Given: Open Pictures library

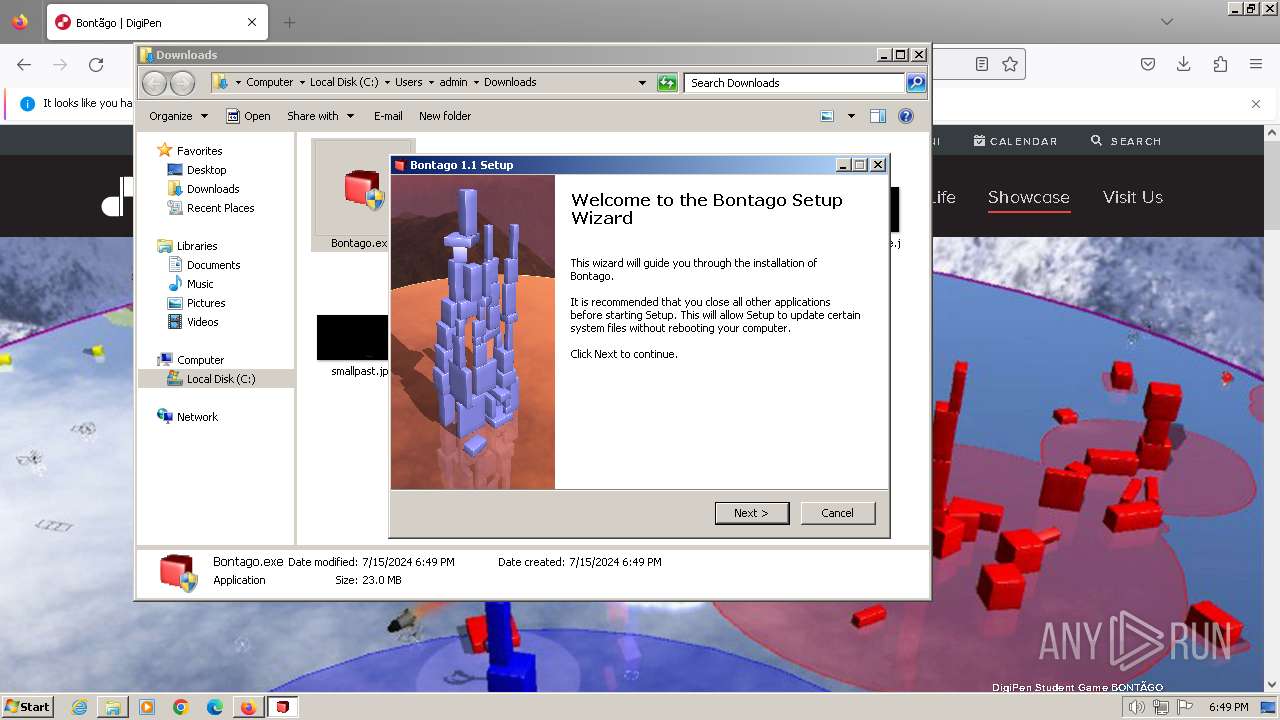Looking at the screenshot, I should coord(206,303).
